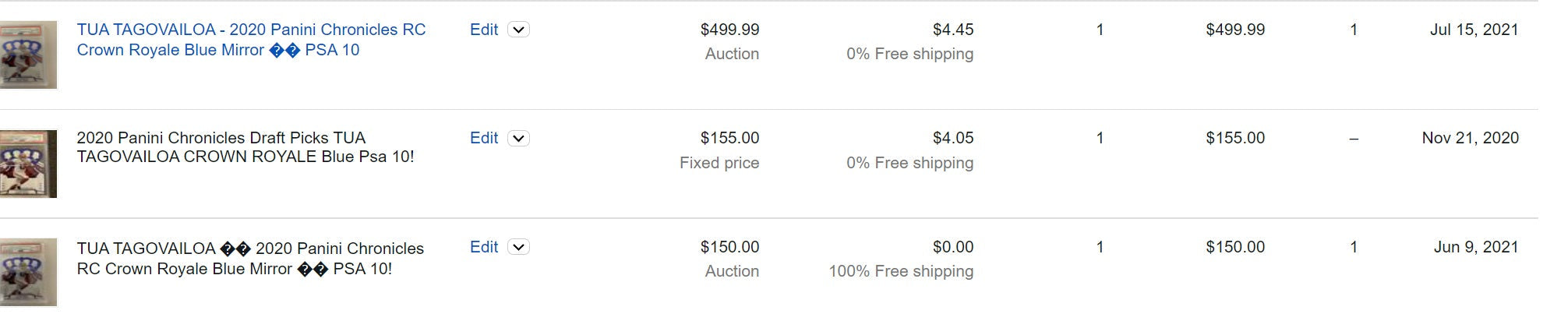This screenshot has height=321, width=1568.
Task: Click the Nov 21, 2020 date
Action: pos(1470,138)
